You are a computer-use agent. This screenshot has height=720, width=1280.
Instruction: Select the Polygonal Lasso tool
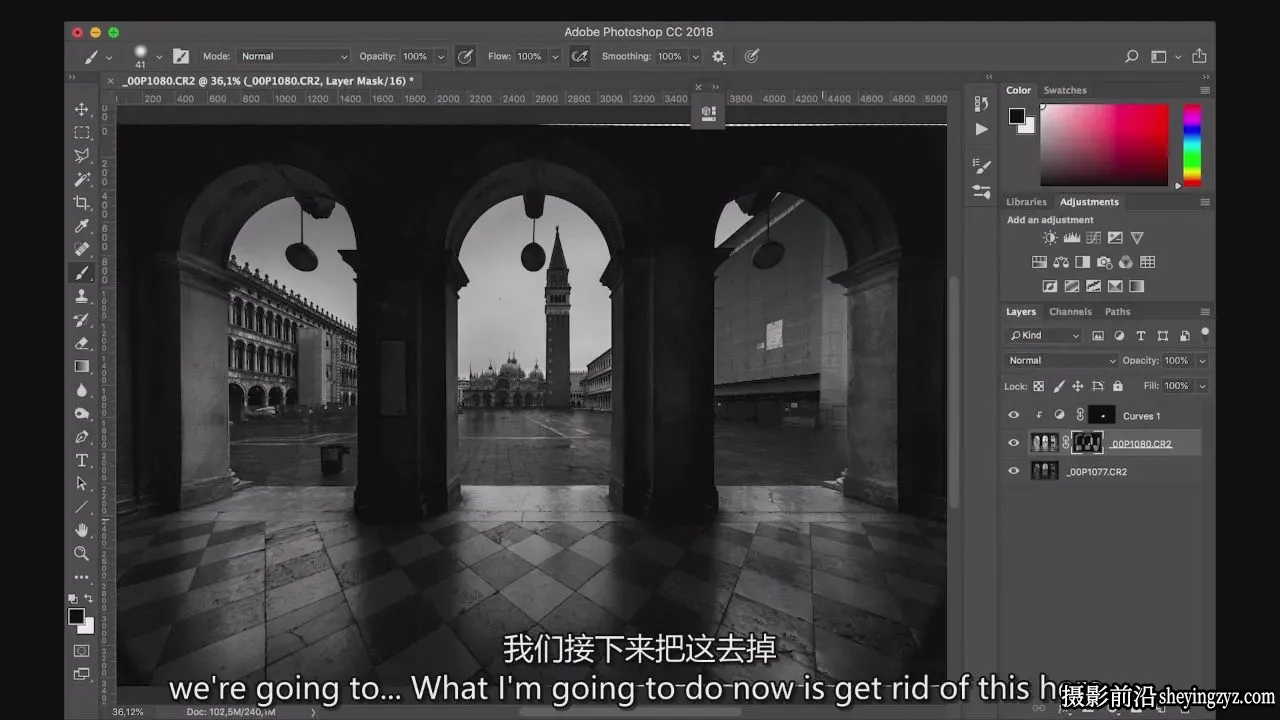click(x=82, y=156)
